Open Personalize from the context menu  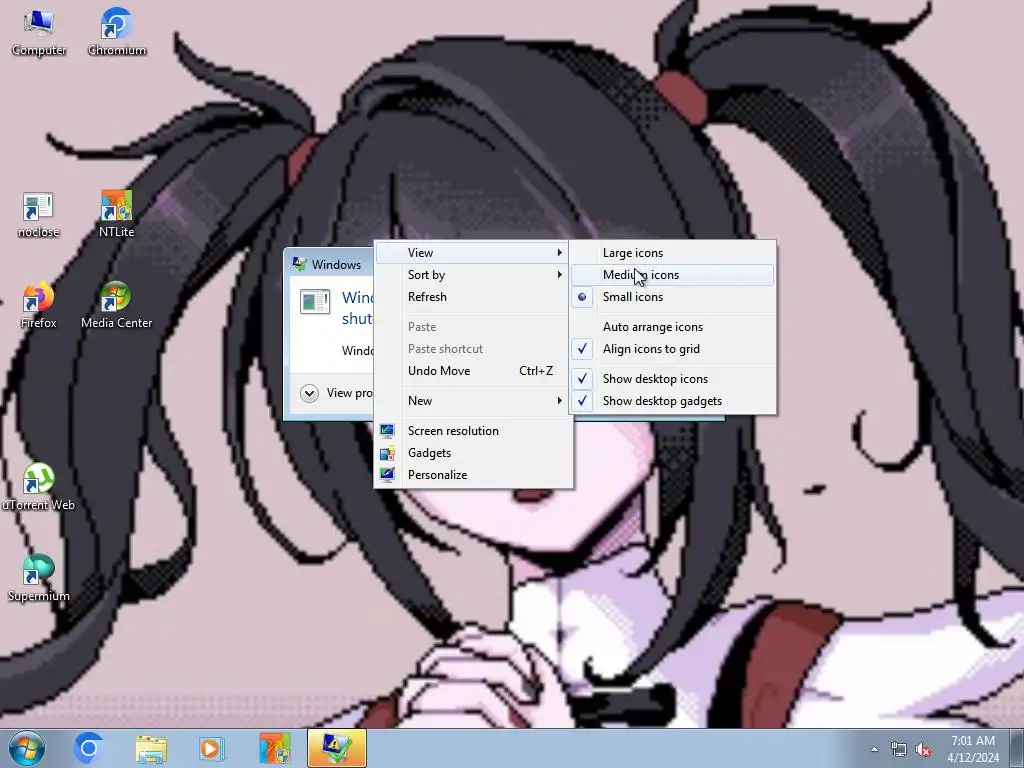click(x=473, y=475)
